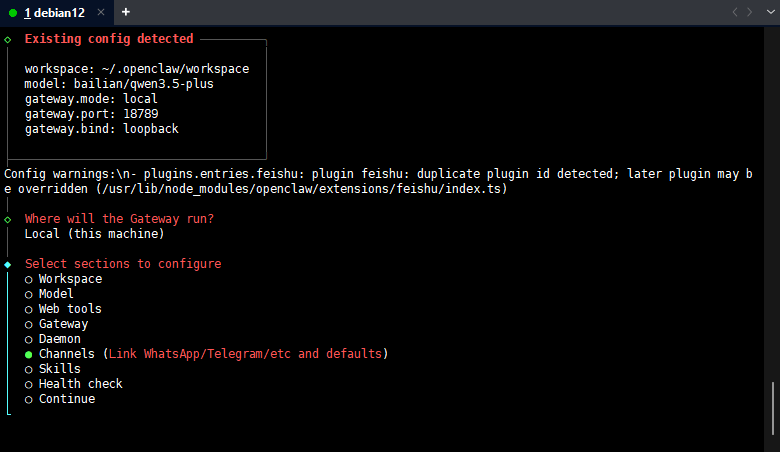Click the diamond marker beside Where will the Gateway run
The height and width of the screenshot is (452, 780).
[x=8, y=219]
